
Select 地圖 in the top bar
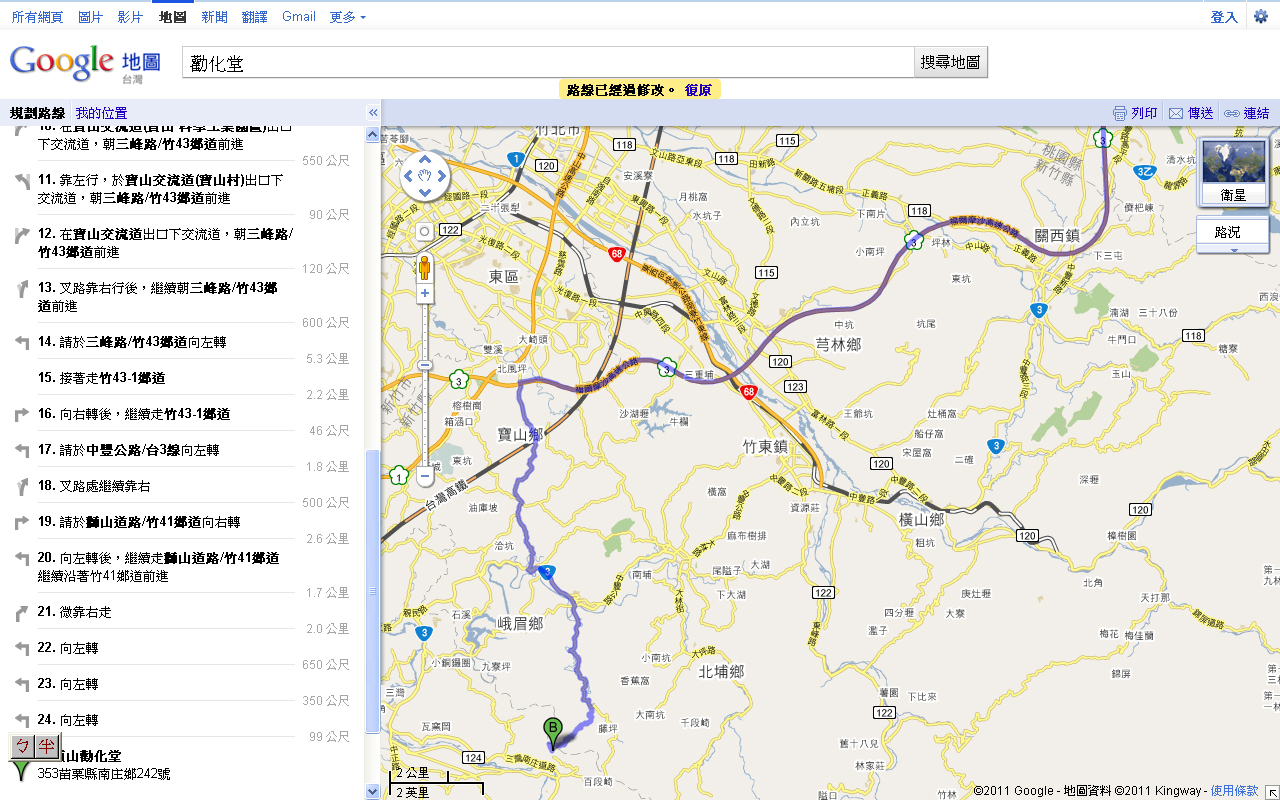(x=172, y=17)
